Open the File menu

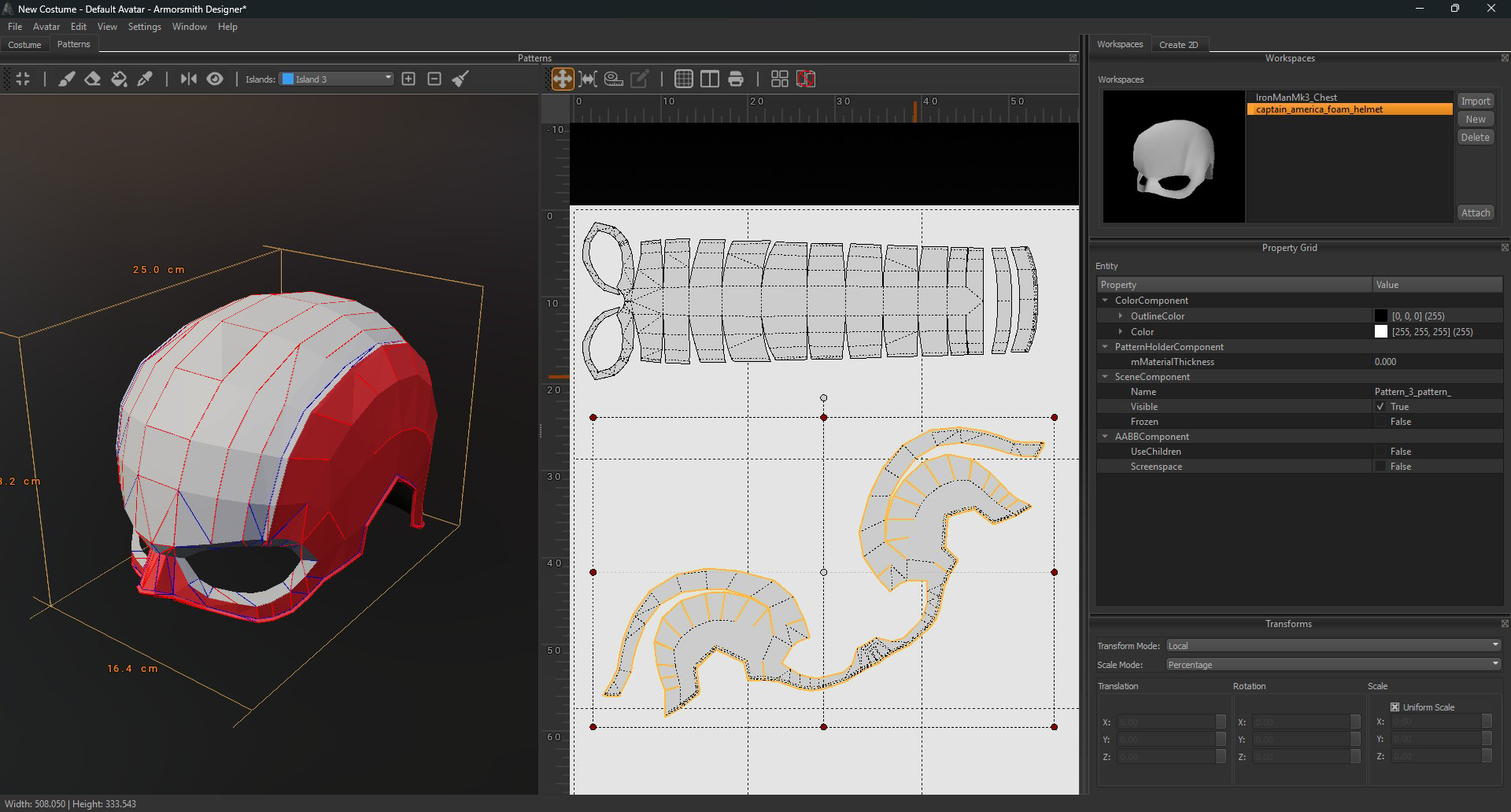click(x=15, y=27)
